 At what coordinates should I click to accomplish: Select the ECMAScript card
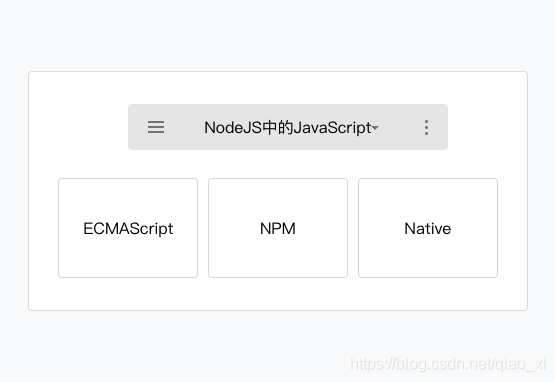(x=128, y=228)
